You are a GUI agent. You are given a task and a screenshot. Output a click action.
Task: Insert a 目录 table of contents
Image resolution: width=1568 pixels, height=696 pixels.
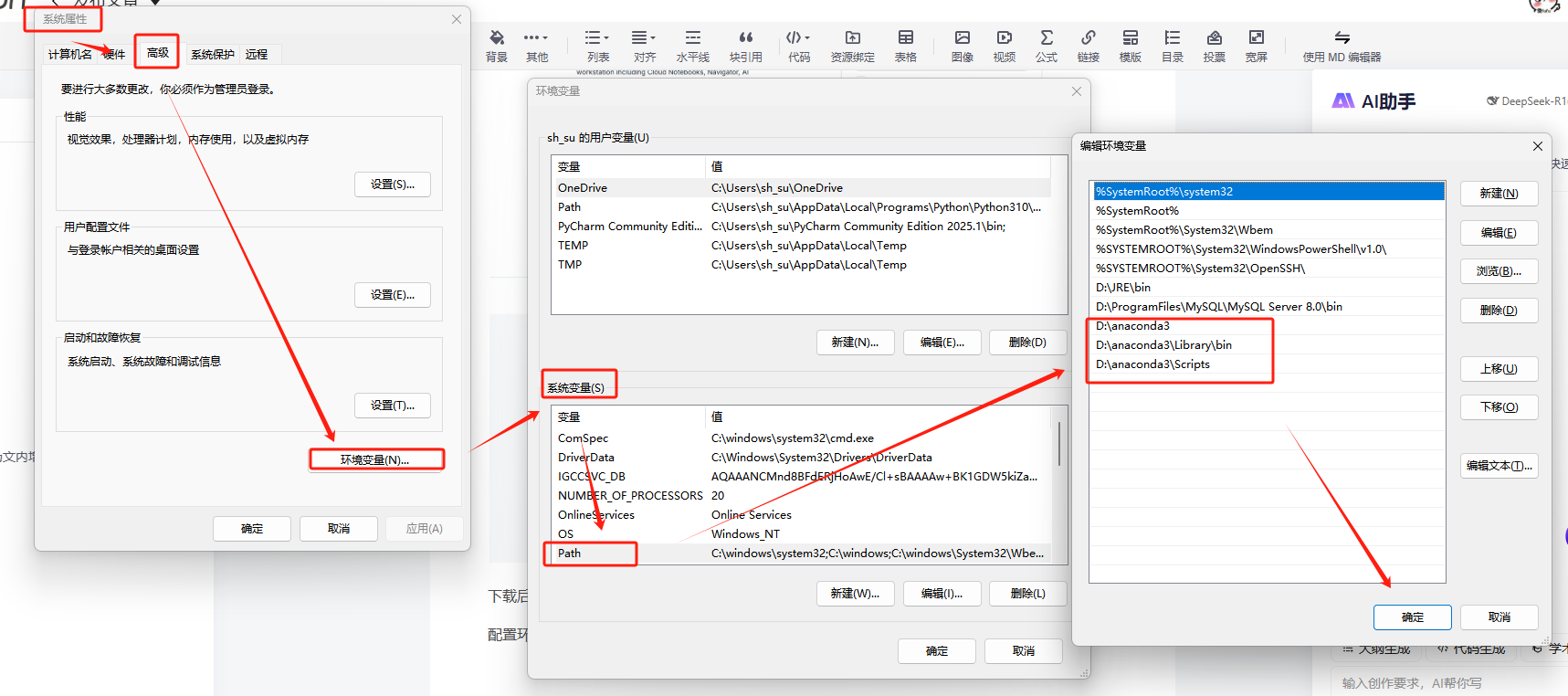(x=1173, y=46)
